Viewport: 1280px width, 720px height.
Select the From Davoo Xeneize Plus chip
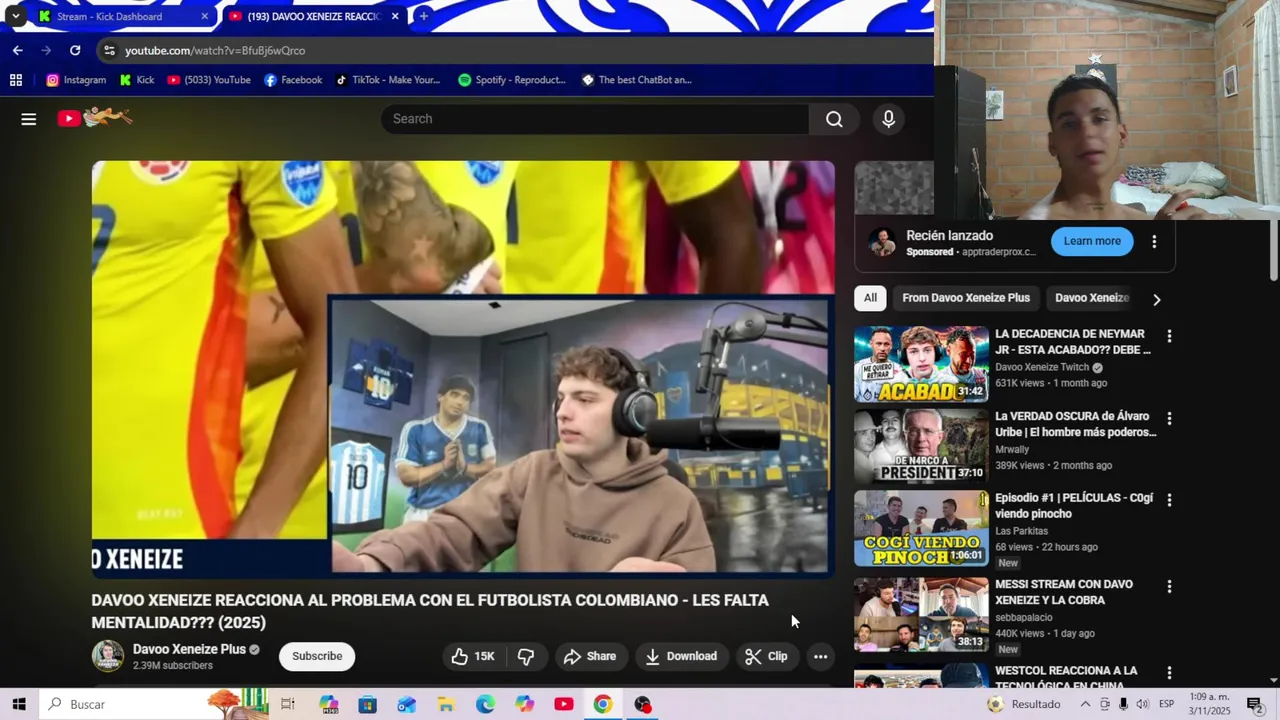[x=966, y=298]
